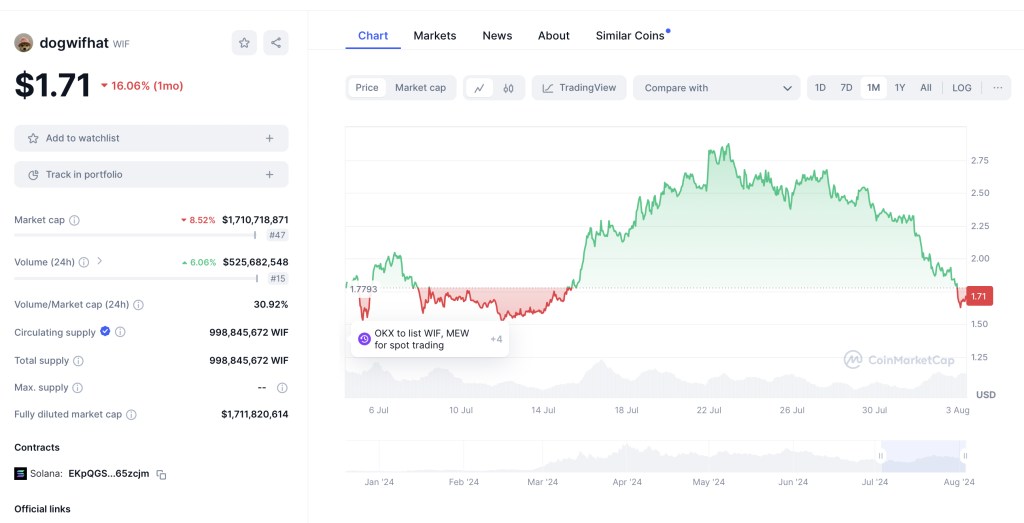Click the USD currency label on chart

985,395
